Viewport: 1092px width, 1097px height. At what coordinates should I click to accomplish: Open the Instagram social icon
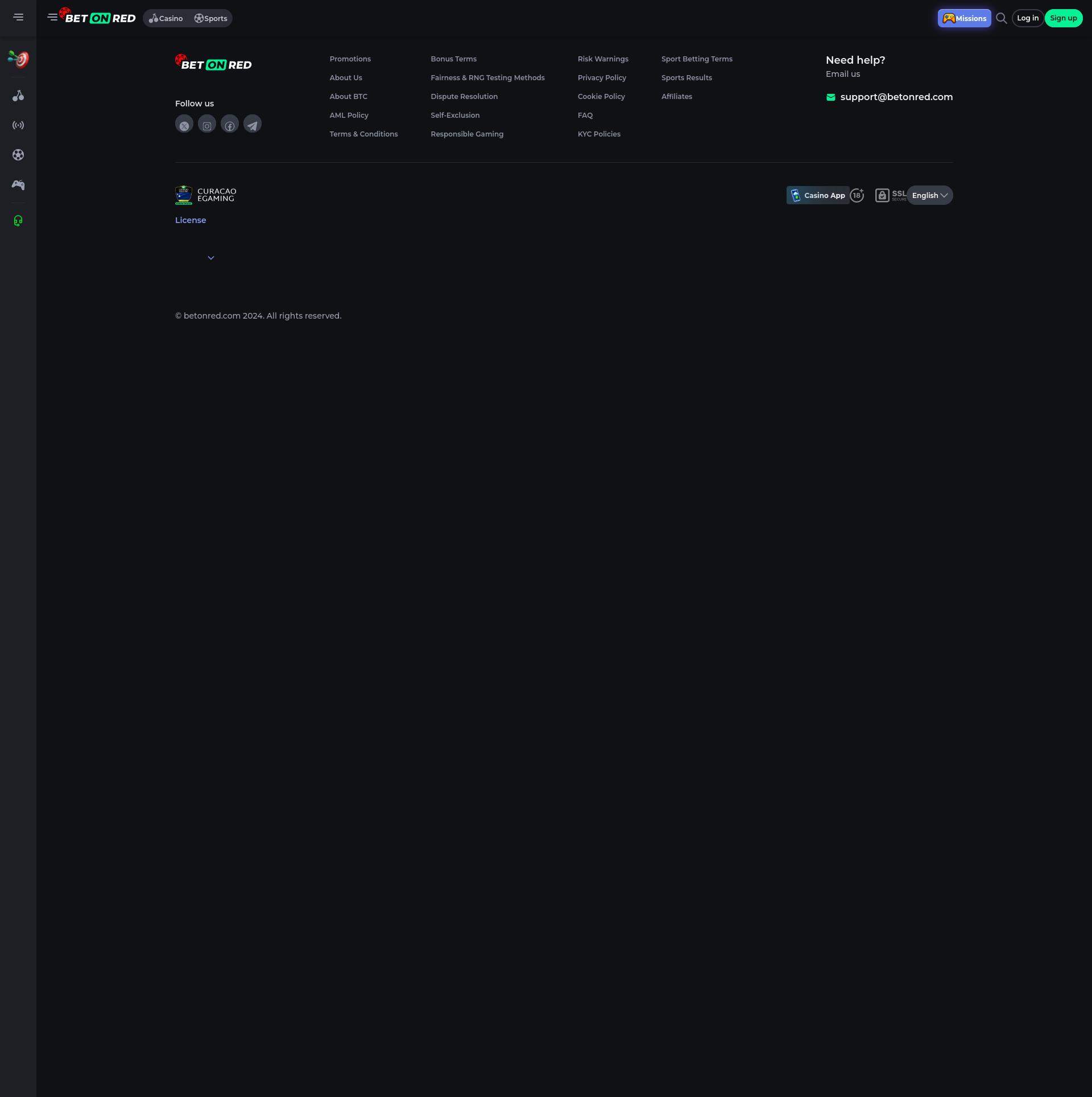click(207, 124)
